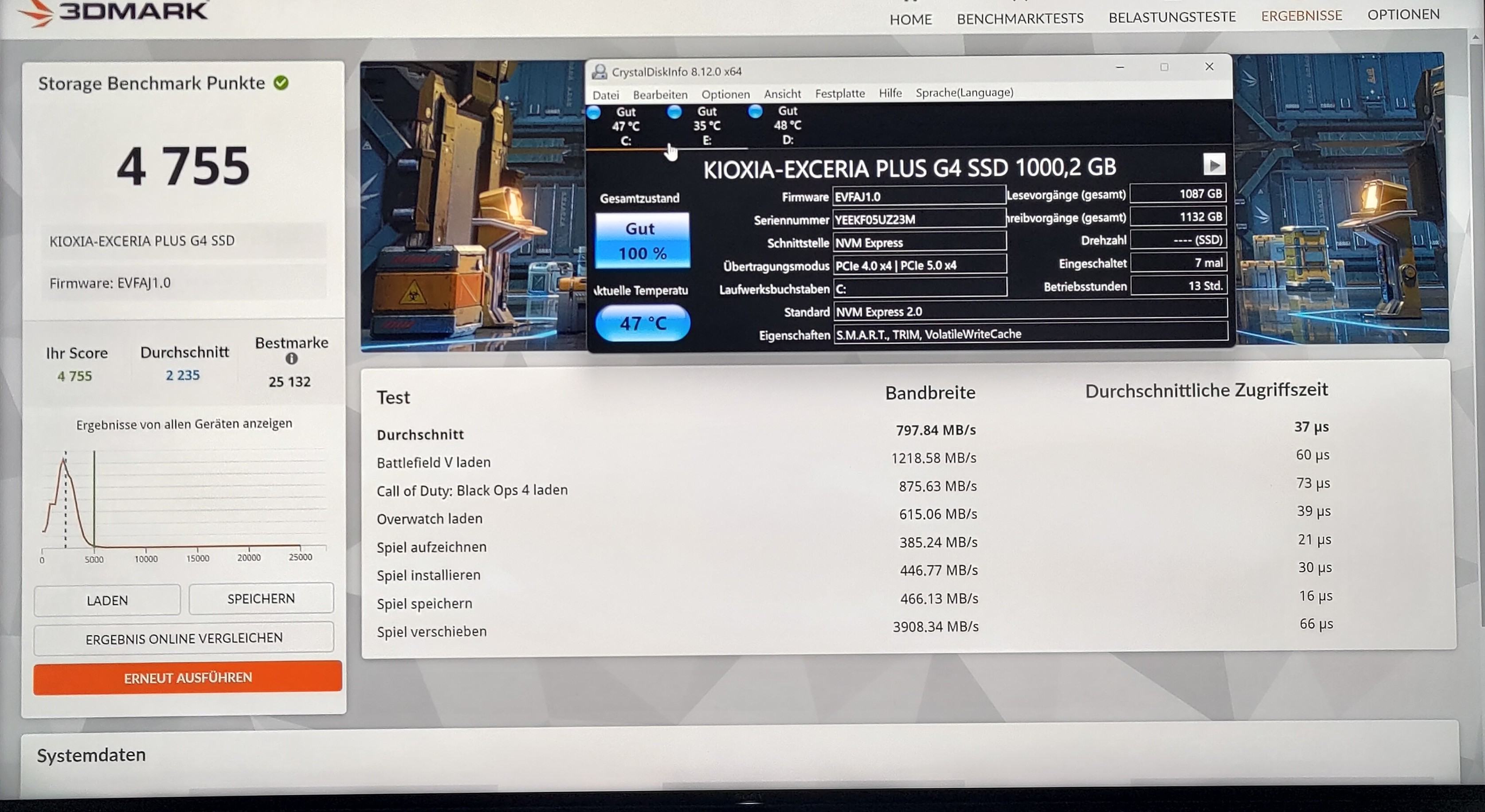Click the Spiel speichern row

pyautogui.click(x=855, y=601)
